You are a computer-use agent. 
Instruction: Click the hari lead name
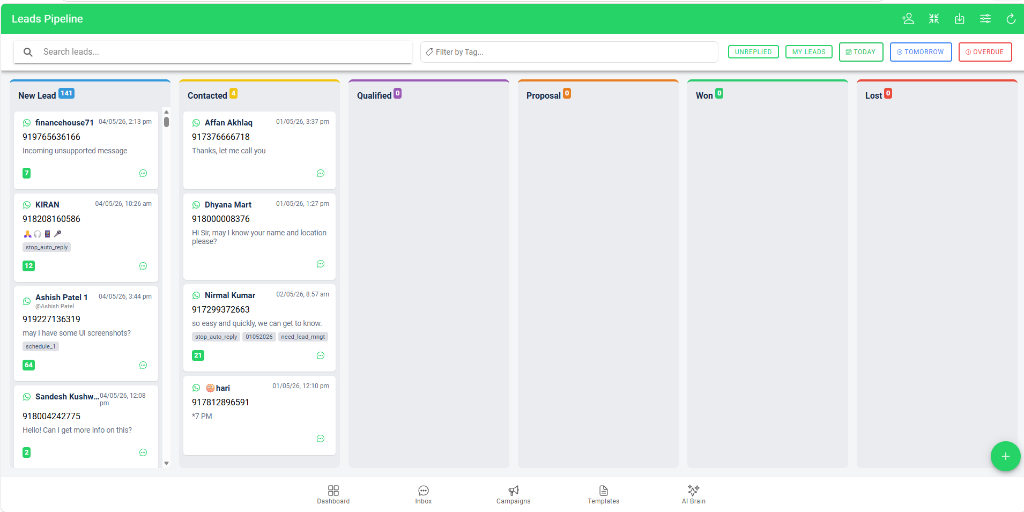pos(222,388)
